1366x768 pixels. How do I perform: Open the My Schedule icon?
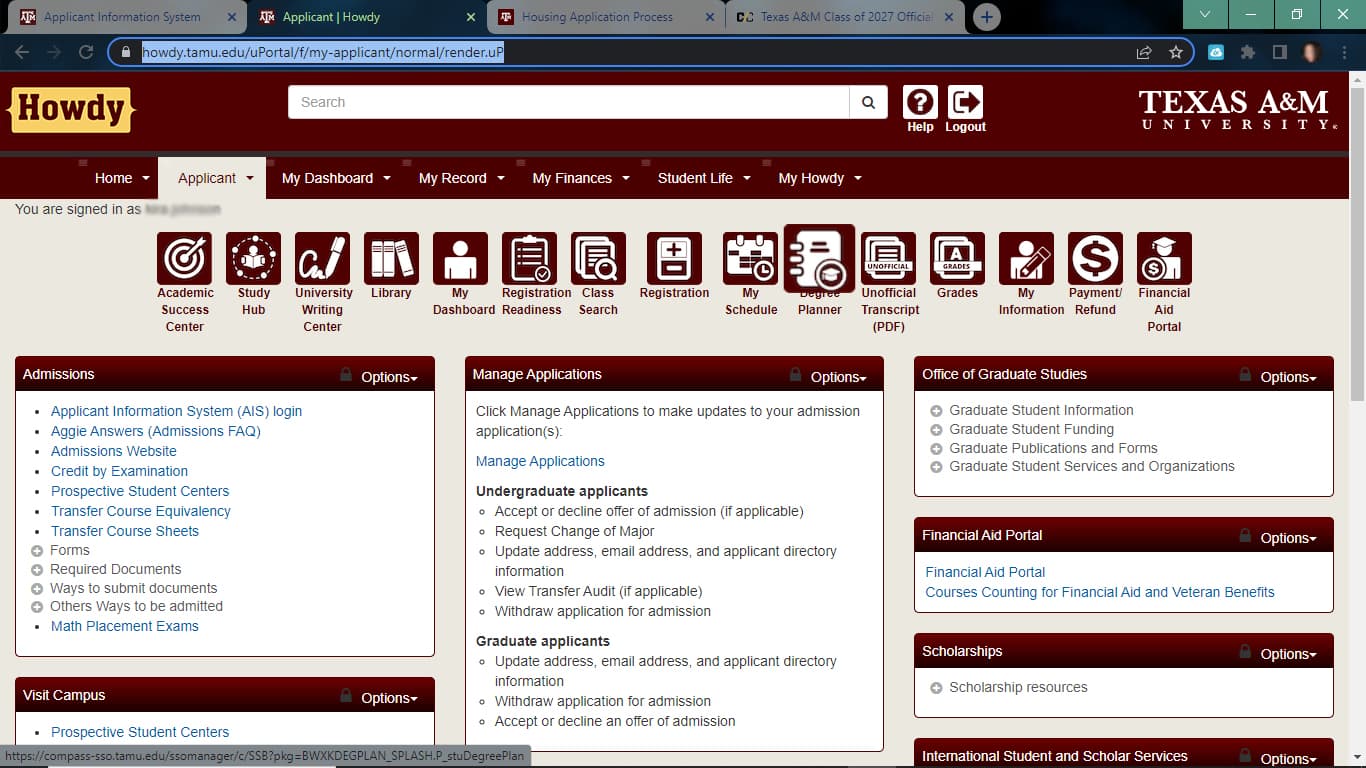[750, 259]
